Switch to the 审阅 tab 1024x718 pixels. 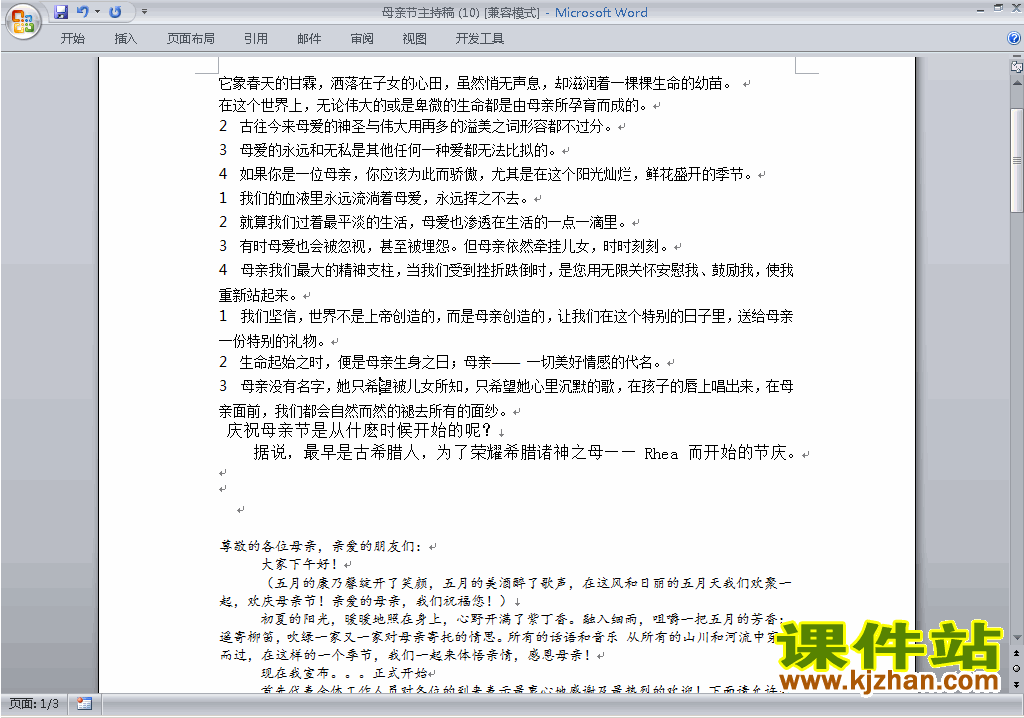click(x=362, y=39)
